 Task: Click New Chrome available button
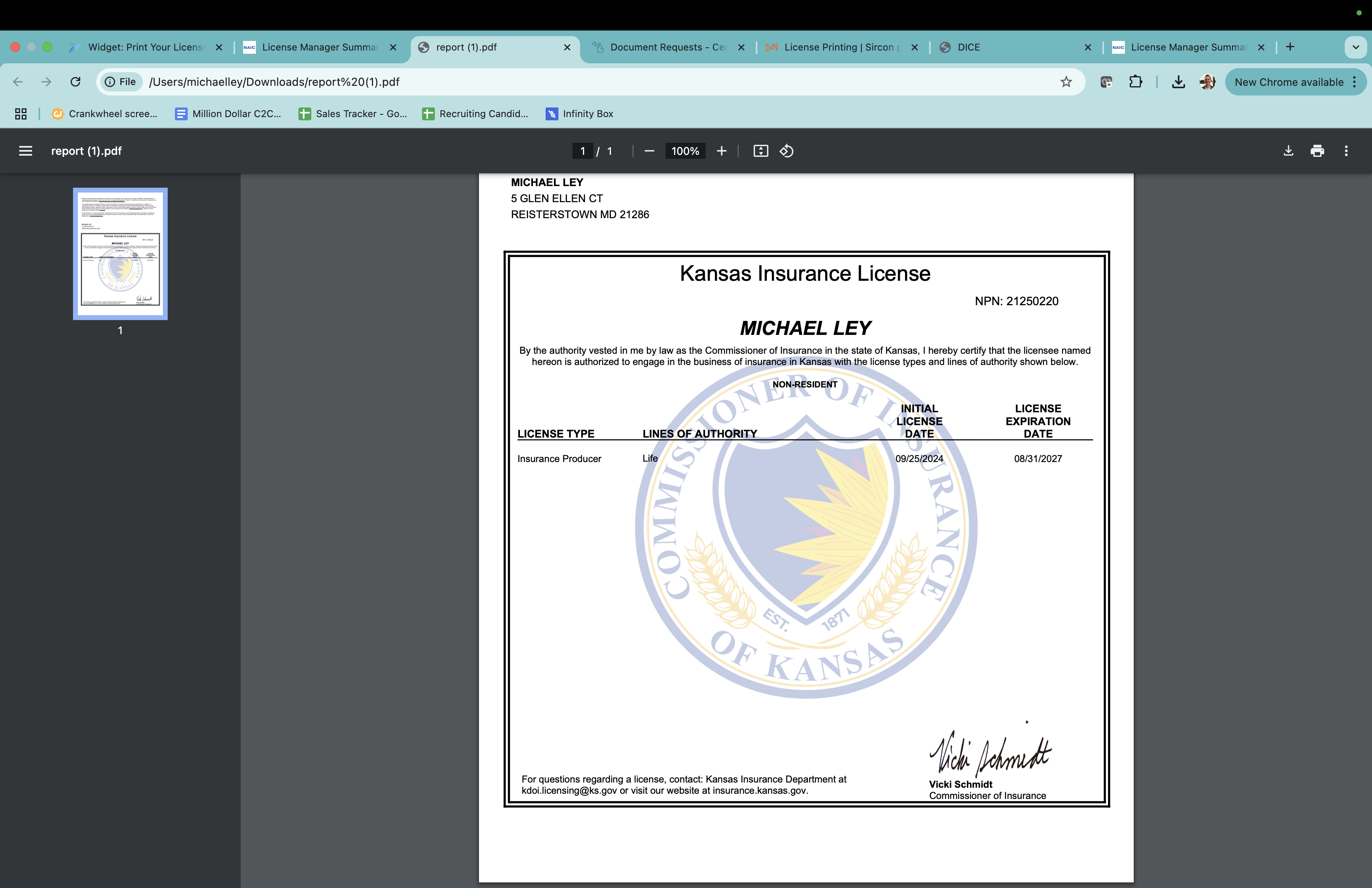point(1289,82)
